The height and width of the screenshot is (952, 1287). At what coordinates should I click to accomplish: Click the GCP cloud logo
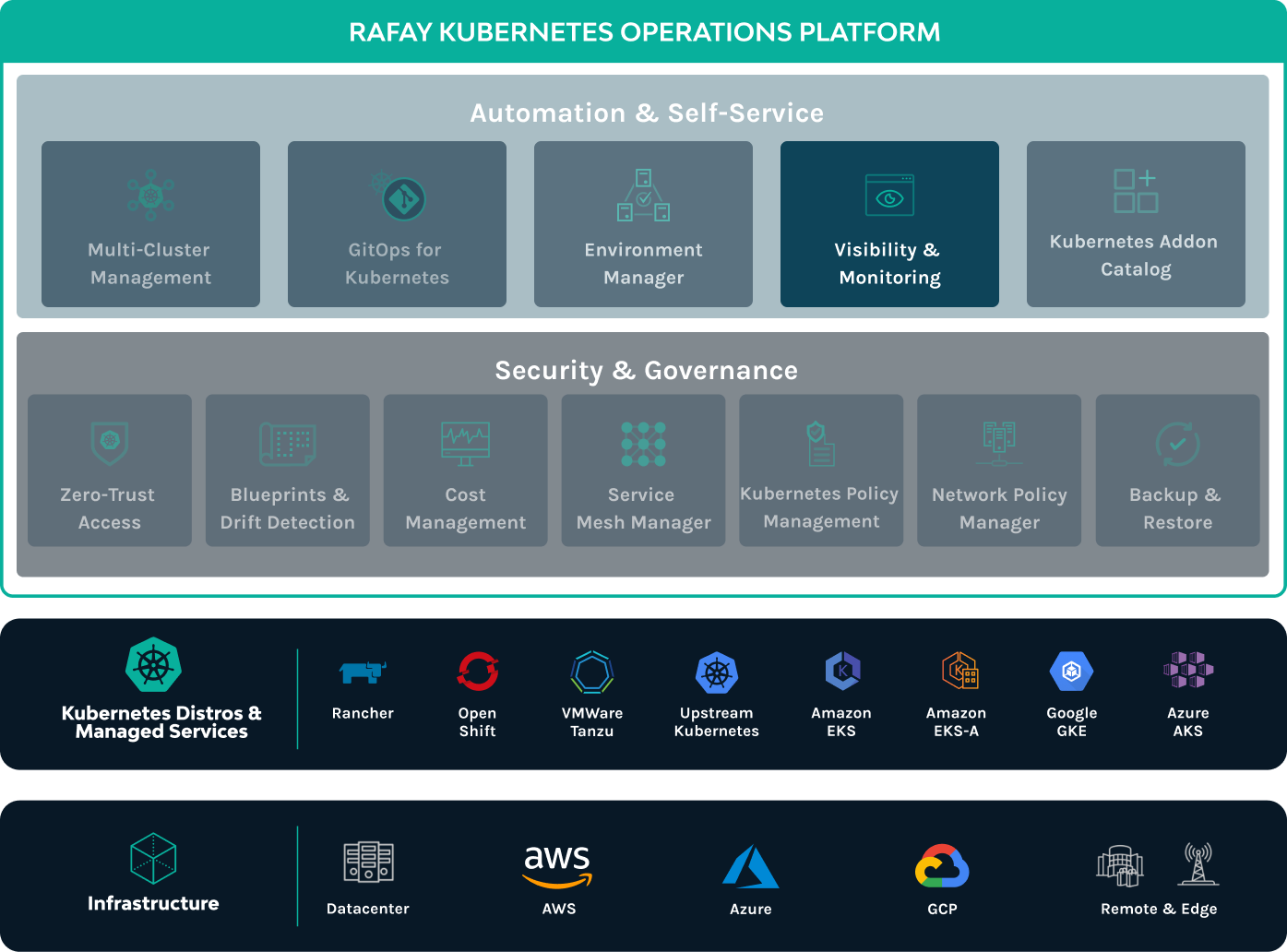(942, 866)
